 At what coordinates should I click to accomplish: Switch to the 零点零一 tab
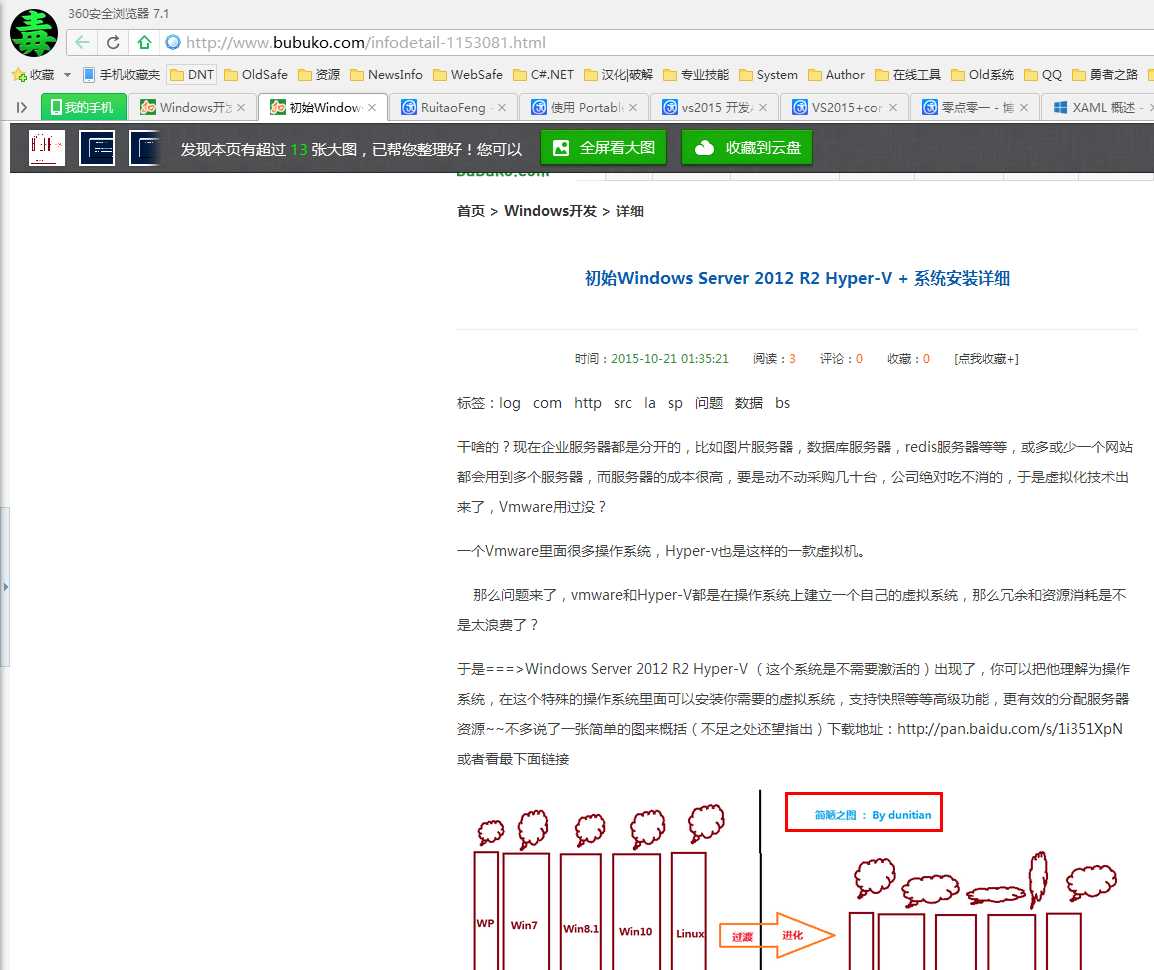974,107
